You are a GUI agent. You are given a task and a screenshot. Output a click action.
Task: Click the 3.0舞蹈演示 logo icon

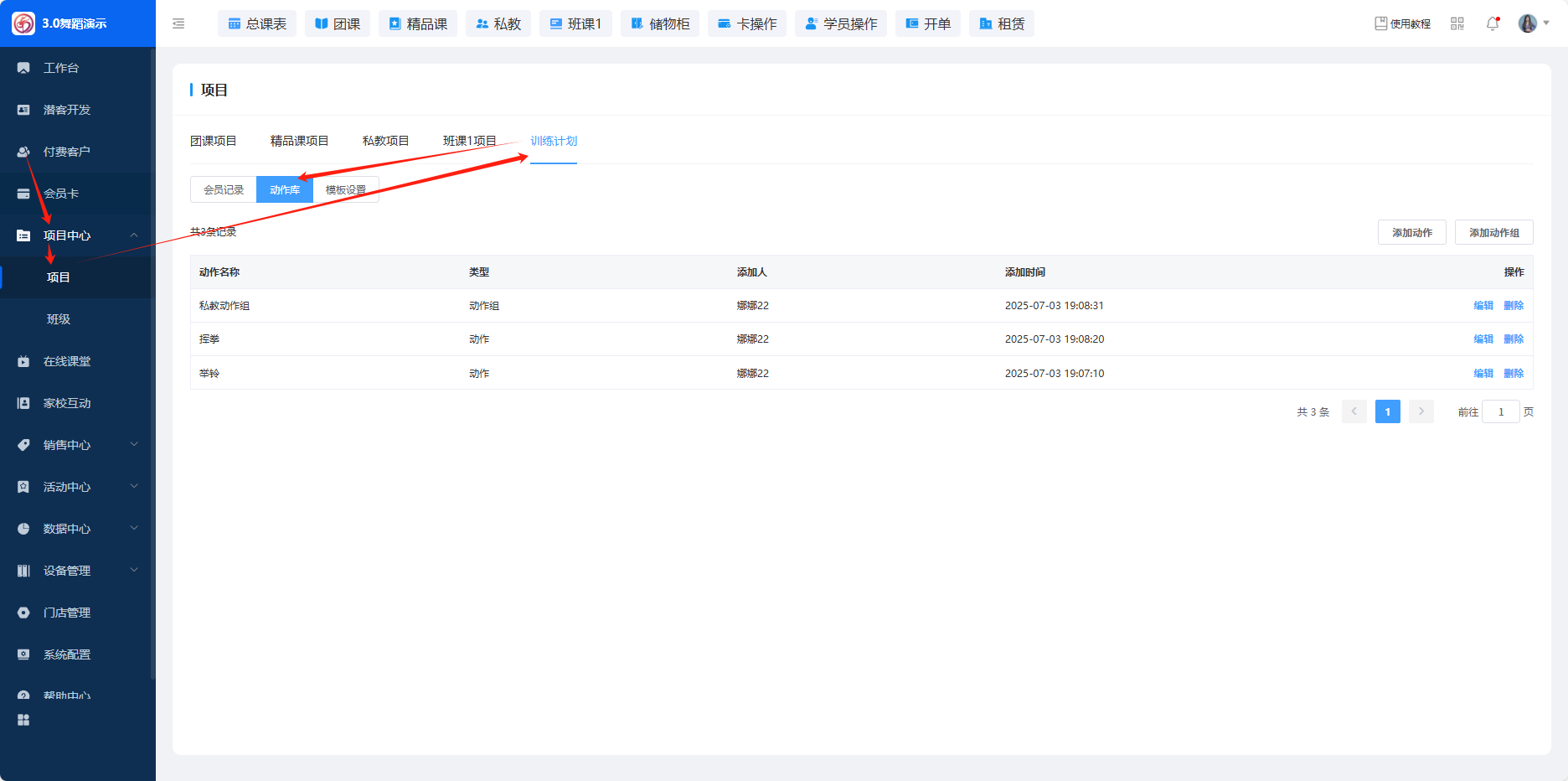pyautogui.click(x=23, y=23)
